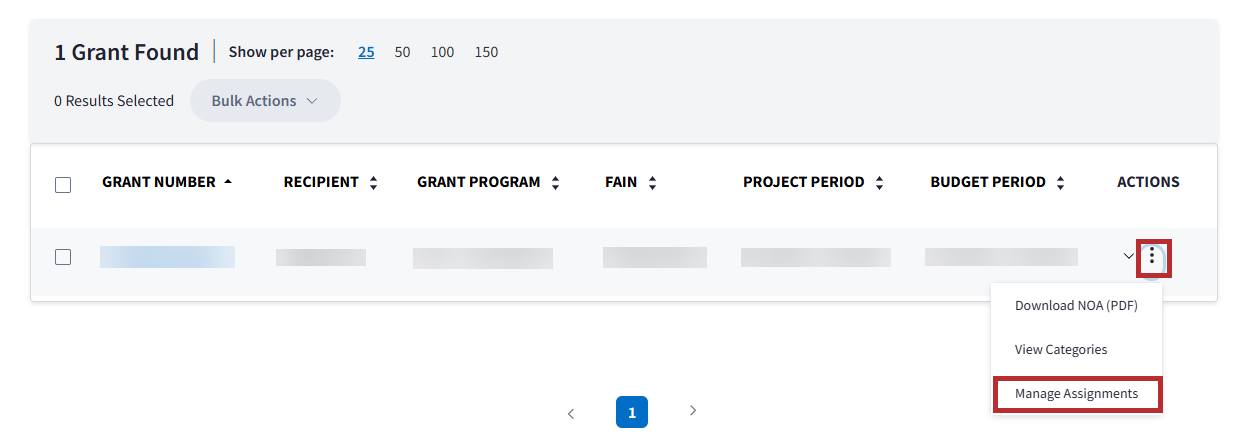The height and width of the screenshot is (436, 1246).
Task: Show 50 results per page
Action: click(402, 52)
